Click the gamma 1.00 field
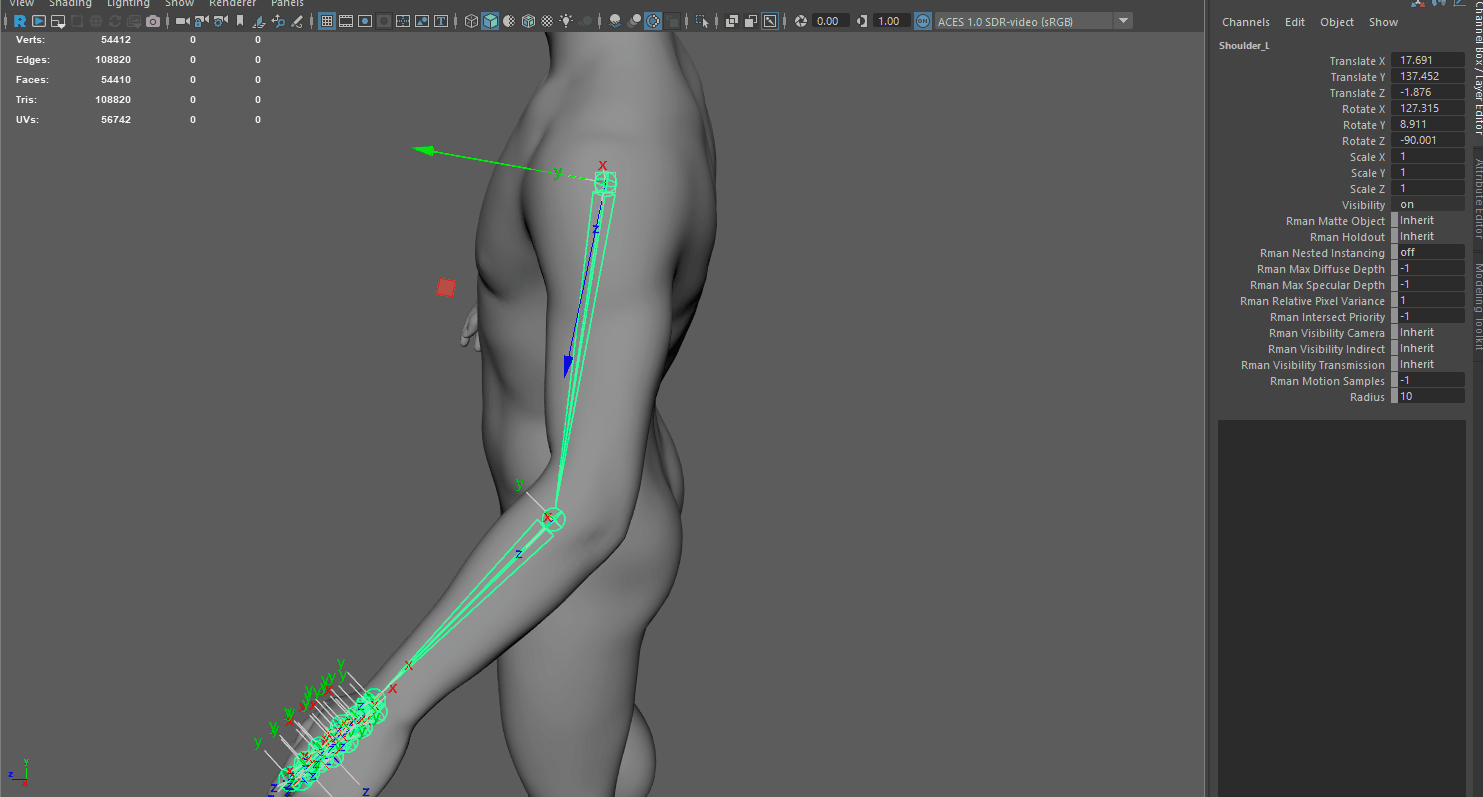 tap(890, 21)
